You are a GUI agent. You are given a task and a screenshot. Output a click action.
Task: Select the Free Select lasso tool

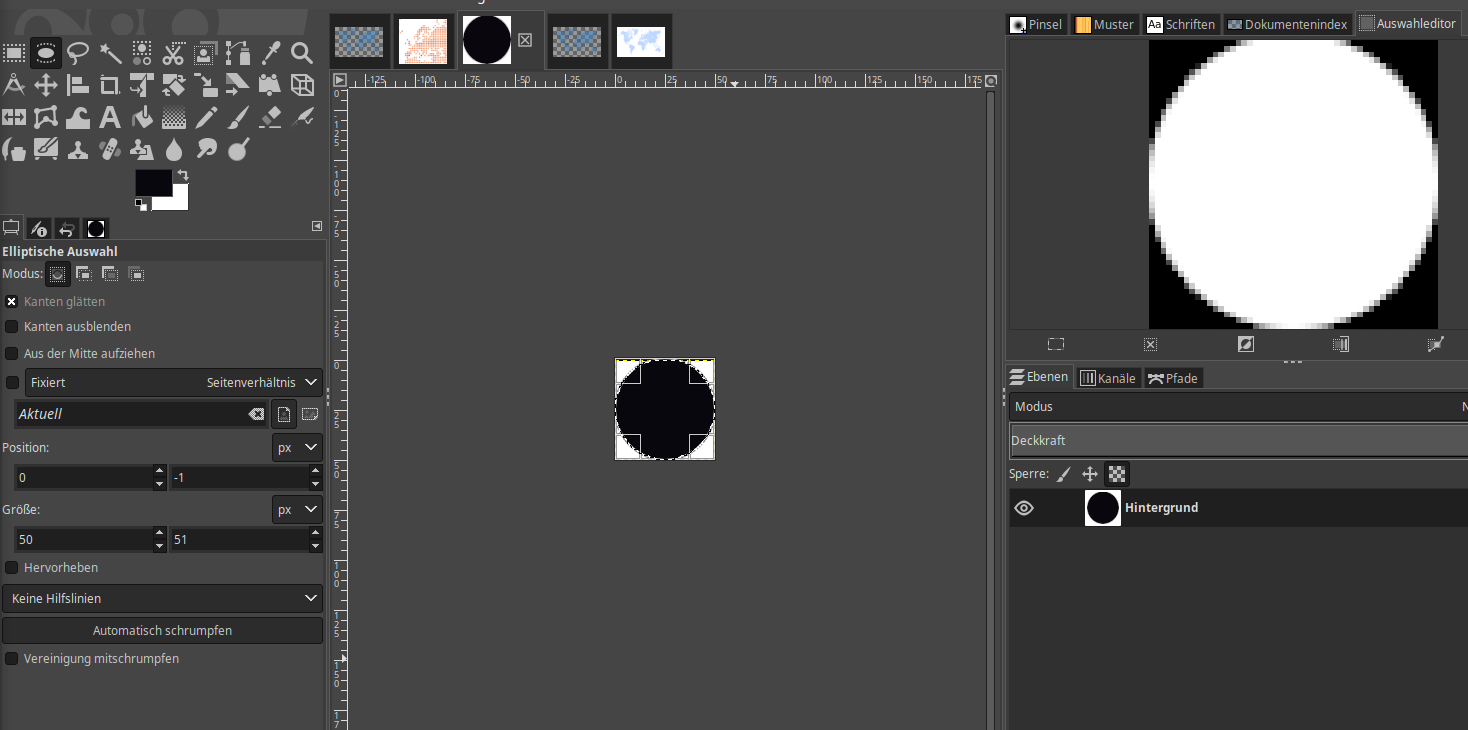(78, 53)
